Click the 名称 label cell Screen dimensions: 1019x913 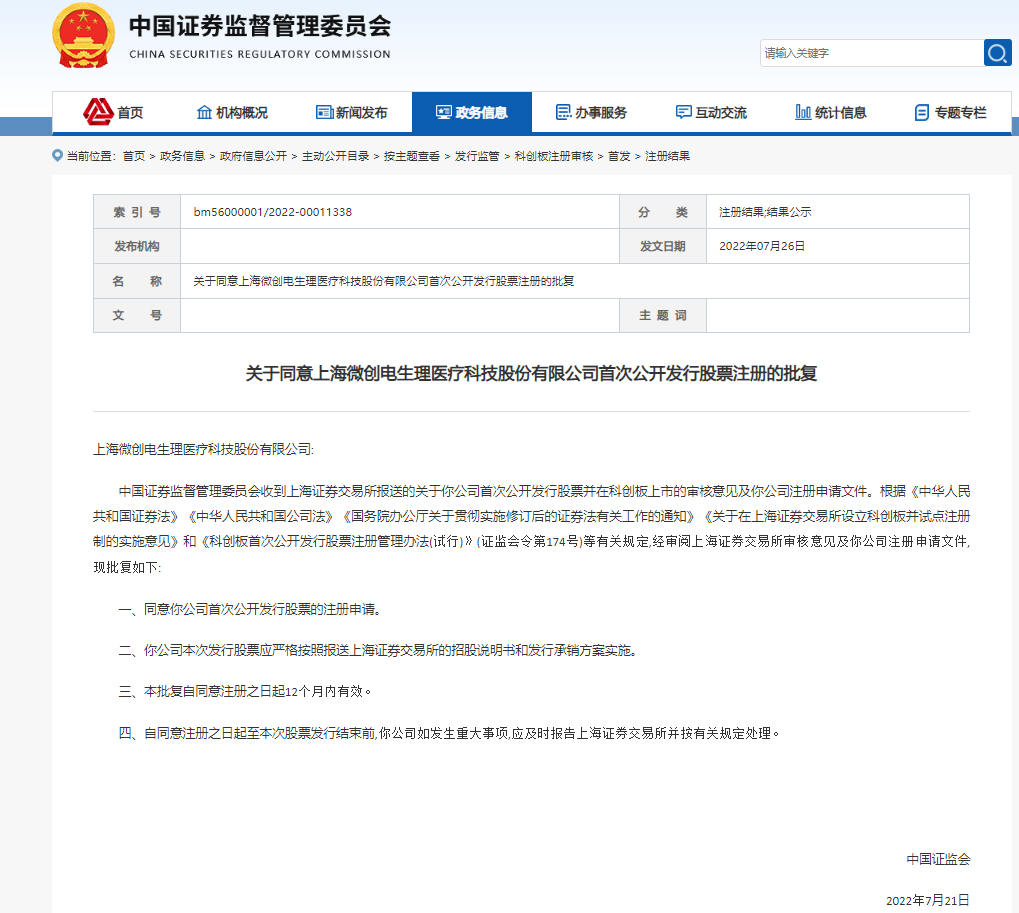coord(137,281)
